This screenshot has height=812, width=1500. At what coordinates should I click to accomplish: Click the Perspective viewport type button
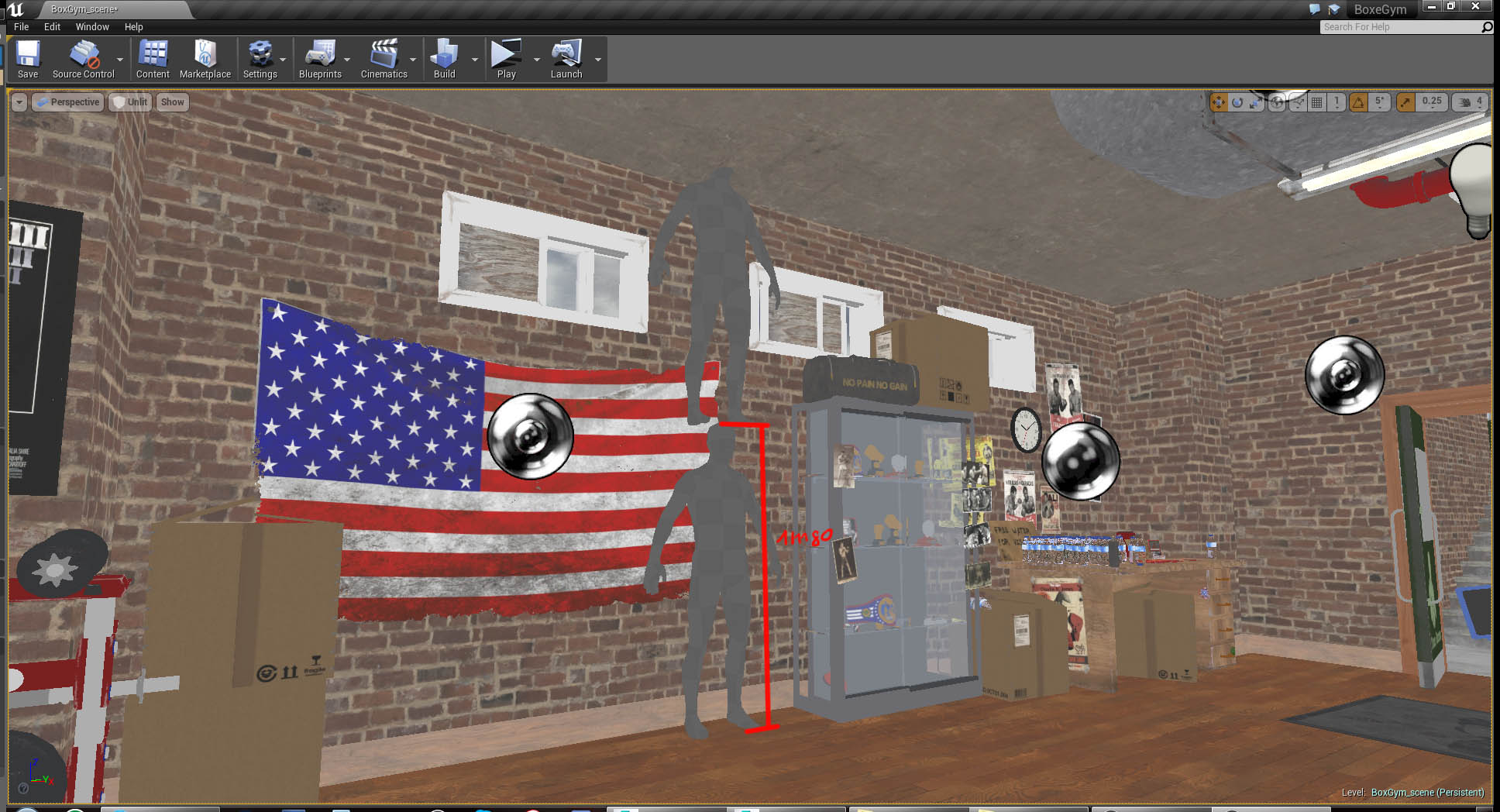[x=68, y=102]
